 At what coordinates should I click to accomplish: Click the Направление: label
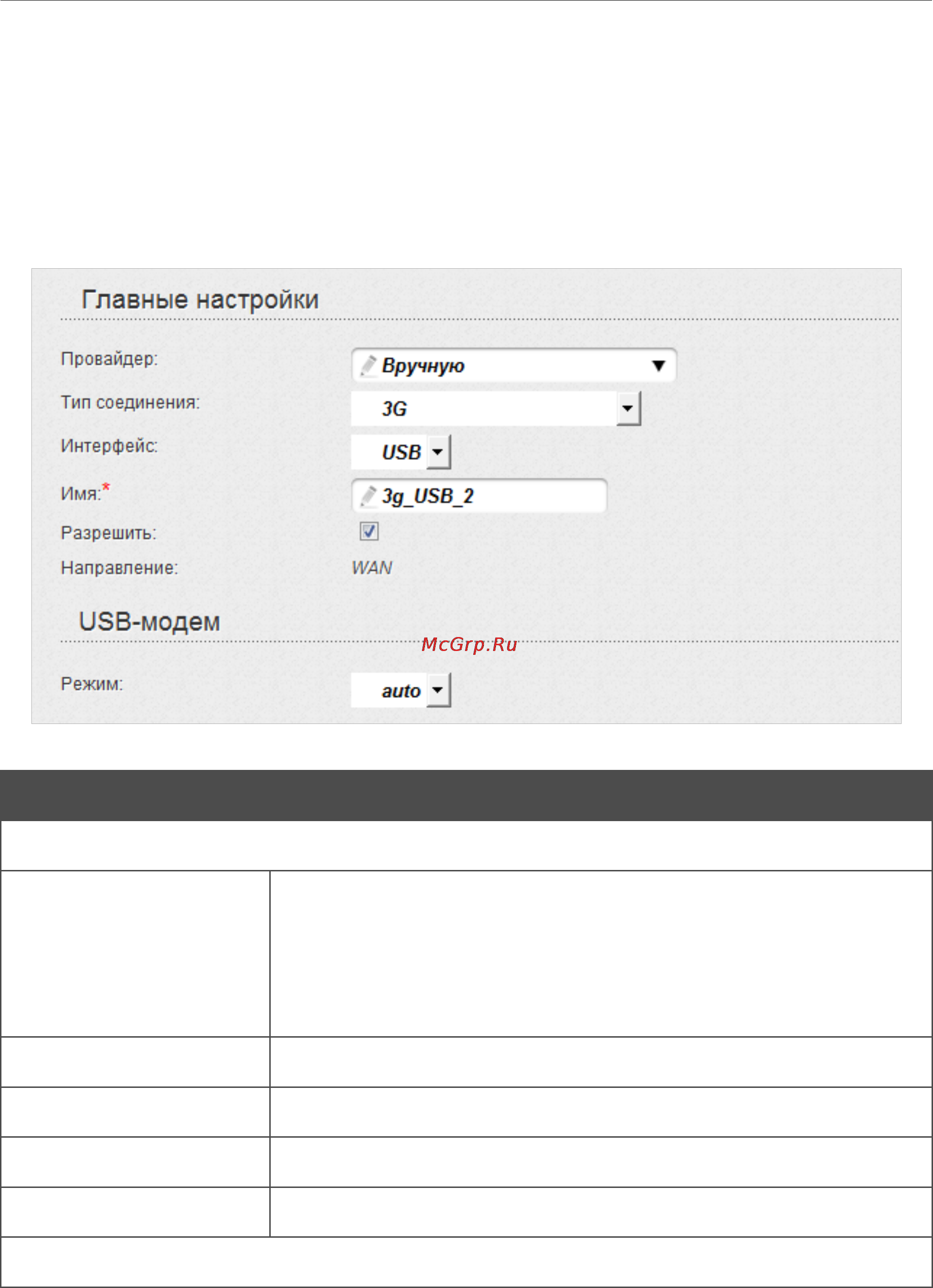119,568
